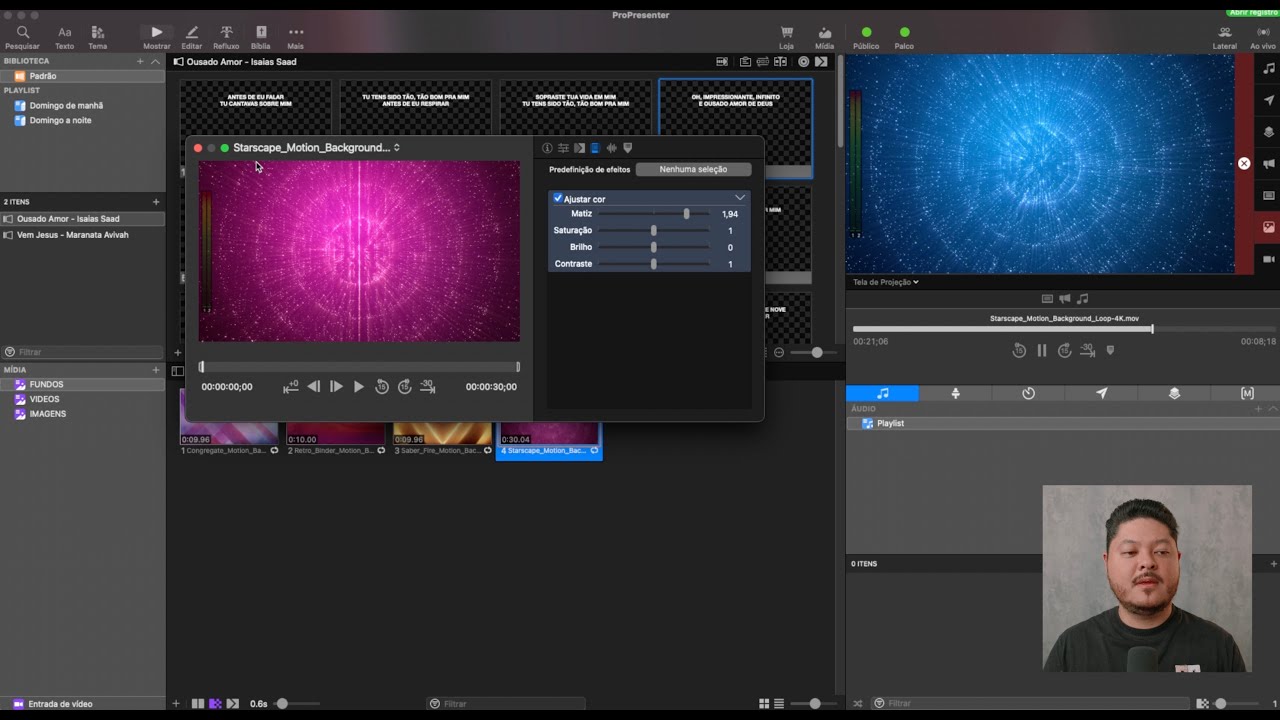Open inspector audio waveform tab
This screenshot has height=720, width=1280.
(x=611, y=148)
